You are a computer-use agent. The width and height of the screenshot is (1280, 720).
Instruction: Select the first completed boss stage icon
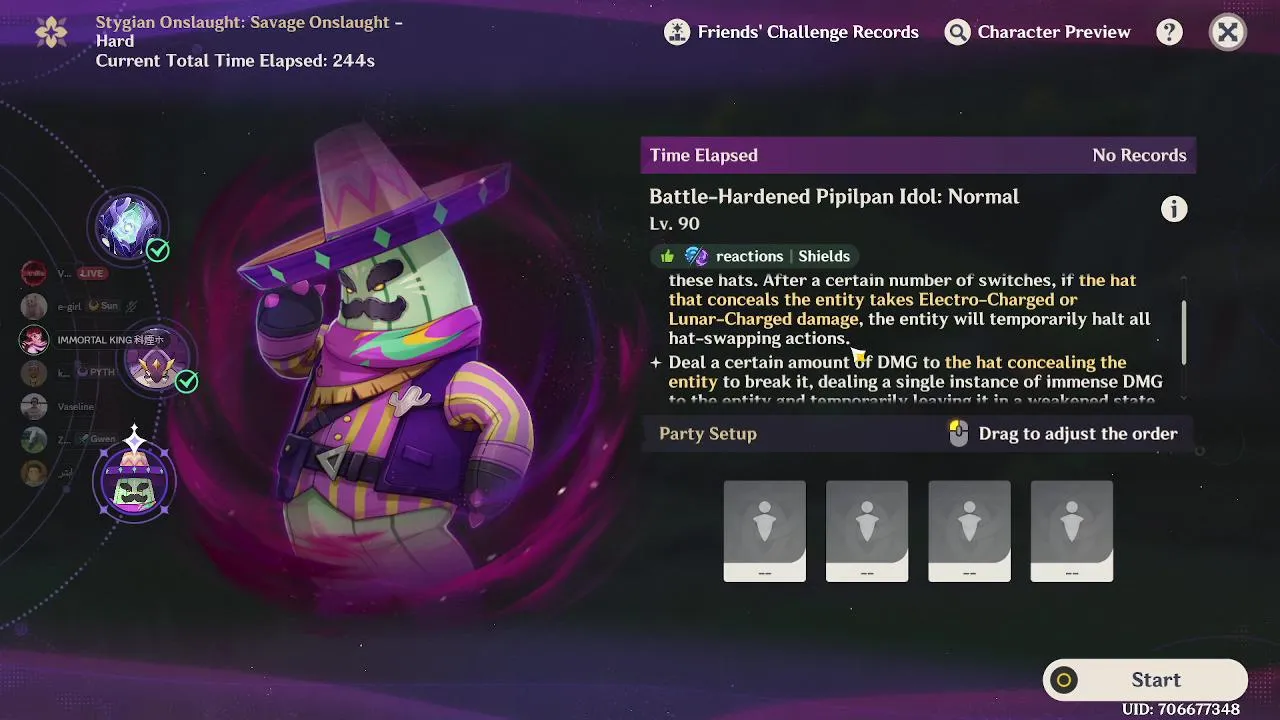pyautogui.click(x=127, y=225)
